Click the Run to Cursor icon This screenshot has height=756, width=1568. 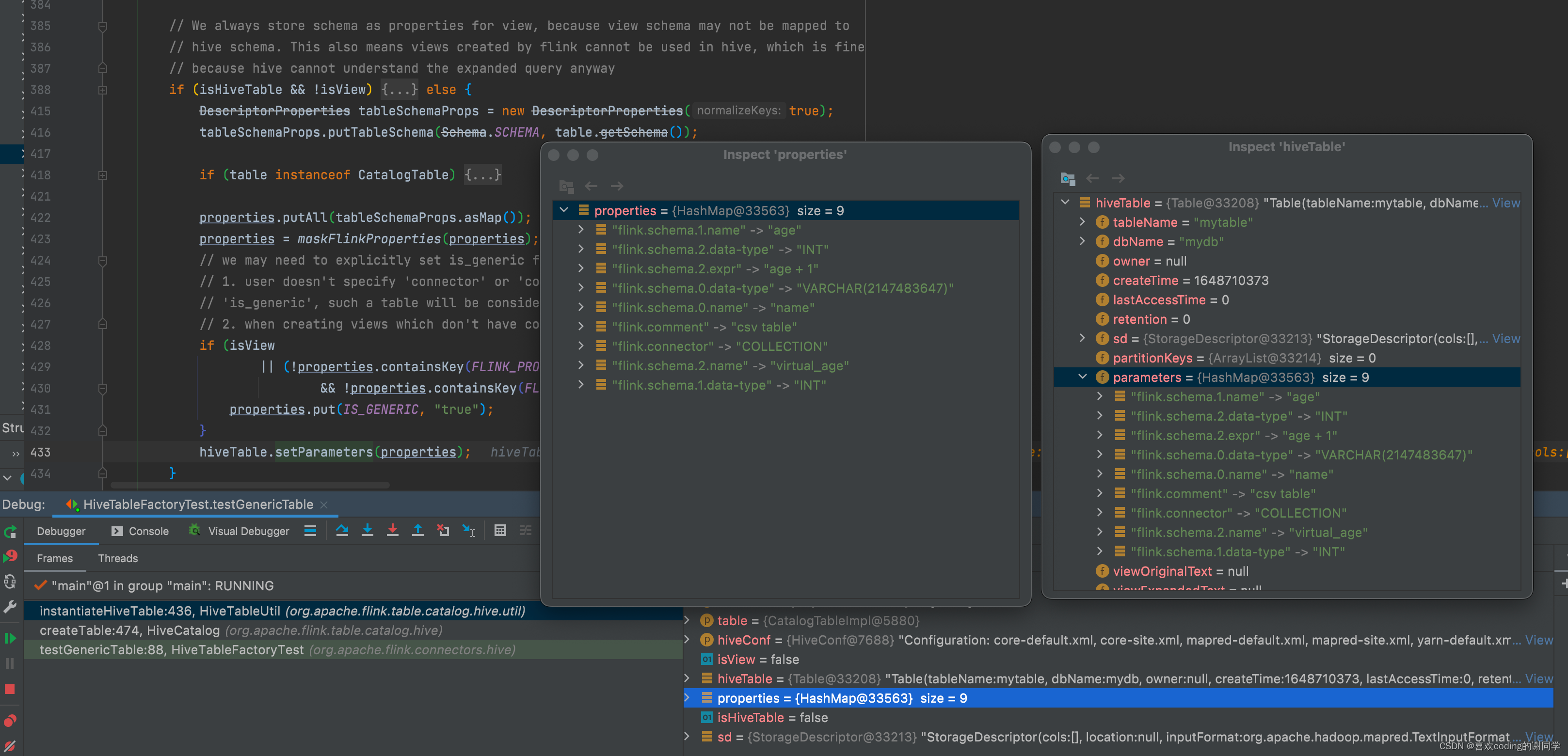pyautogui.click(x=468, y=530)
